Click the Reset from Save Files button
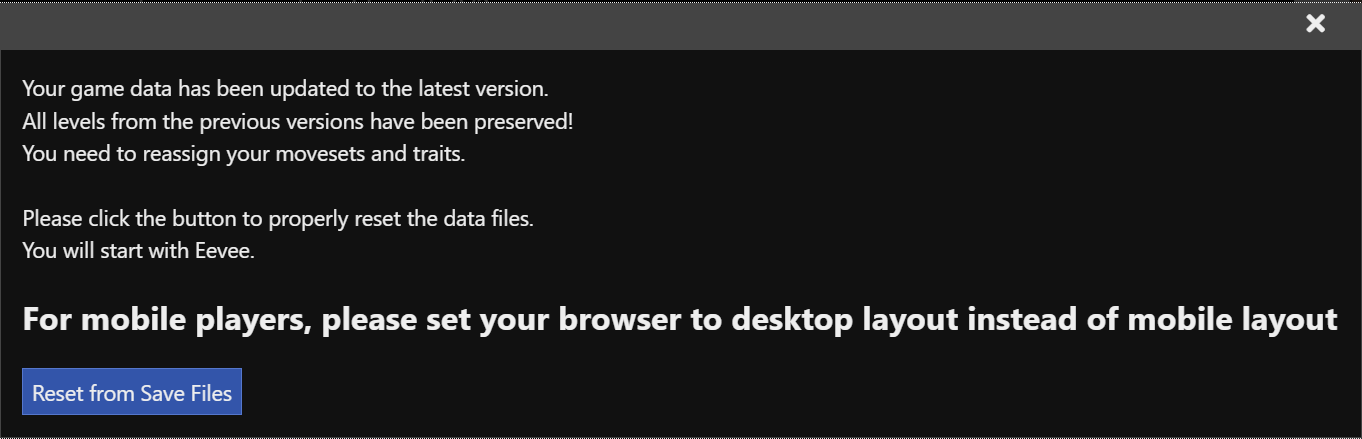1362x439 pixels. click(x=132, y=393)
